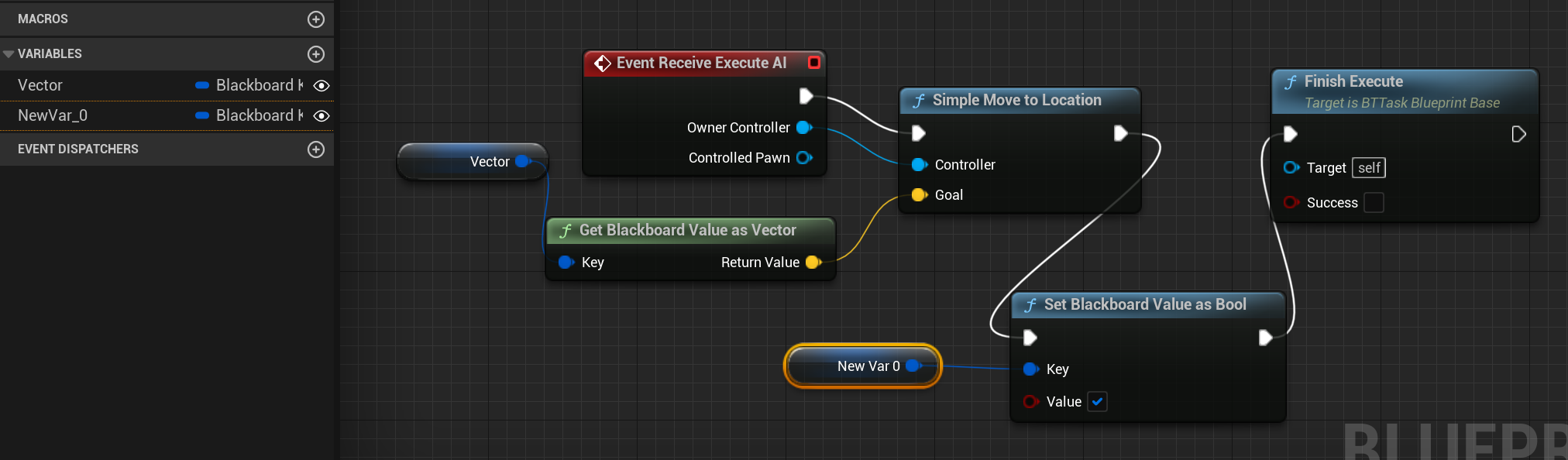The width and height of the screenshot is (1568, 460).
Task: Enable the Success checkbox on Finish Execute
Action: pos(1374,203)
